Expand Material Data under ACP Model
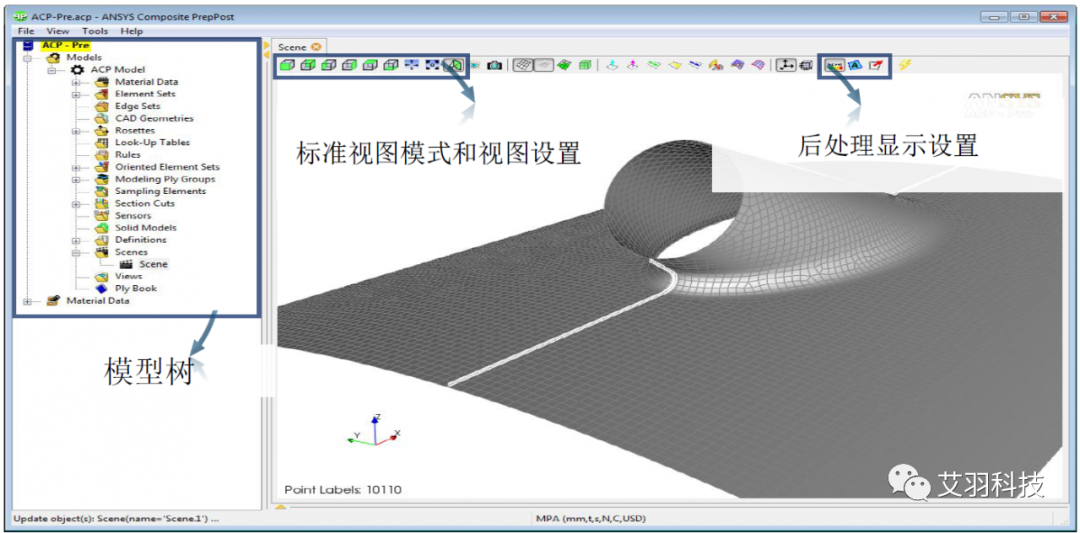 [76, 82]
